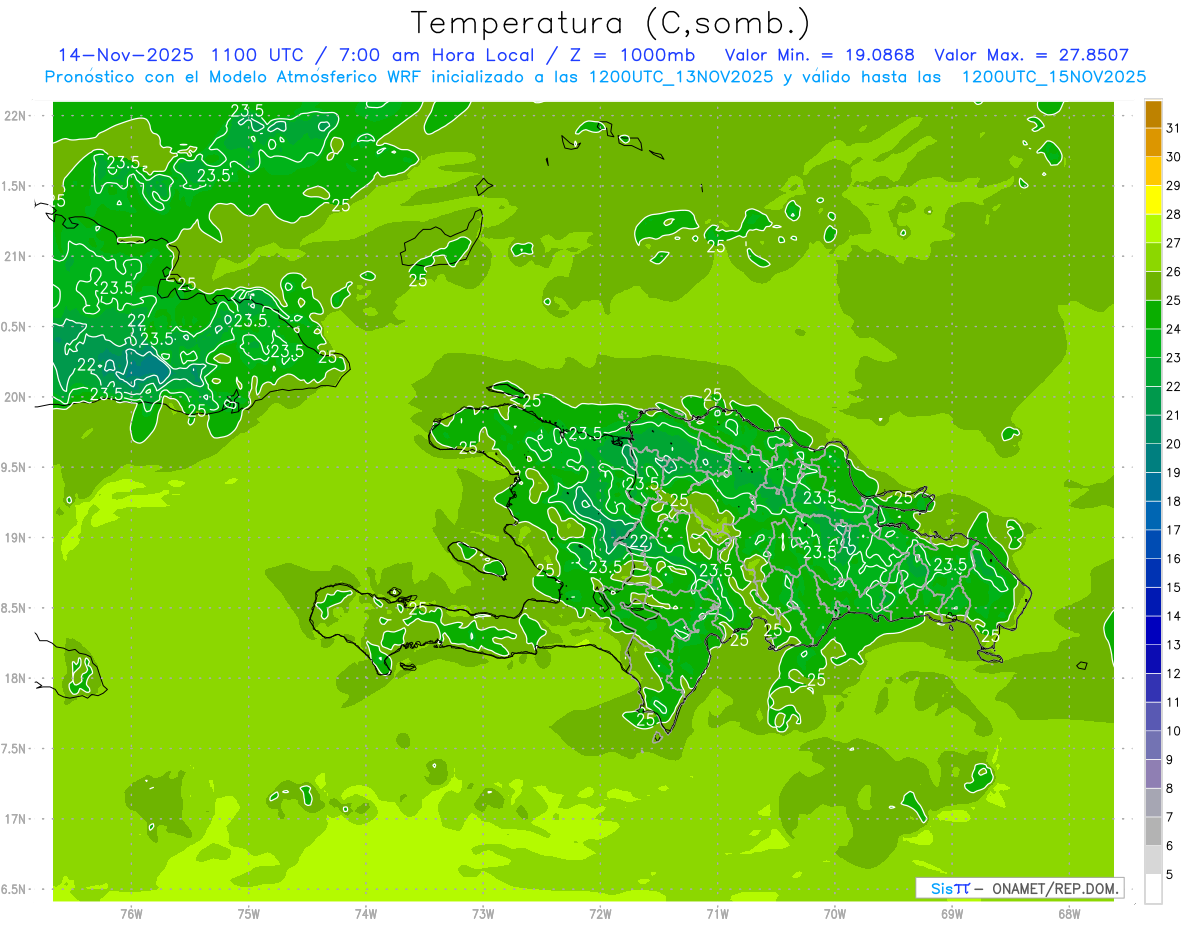The width and height of the screenshot is (1200, 927).
Task: Pick the dark blue legend swatch between 13 and 14
Action: [1153, 630]
